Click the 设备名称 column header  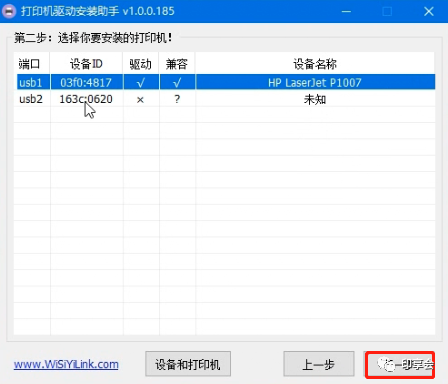315,63
